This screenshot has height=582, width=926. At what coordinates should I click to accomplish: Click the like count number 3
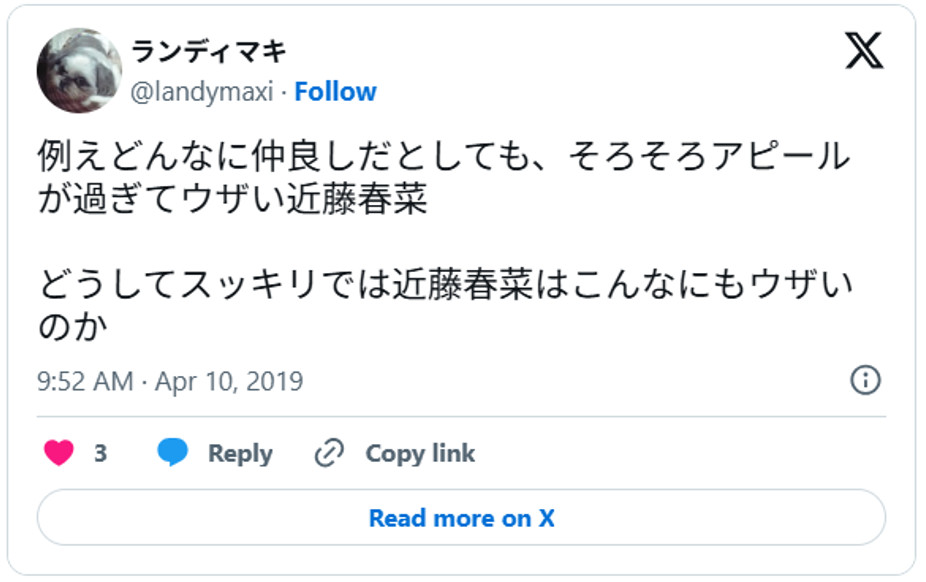[x=100, y=453]
